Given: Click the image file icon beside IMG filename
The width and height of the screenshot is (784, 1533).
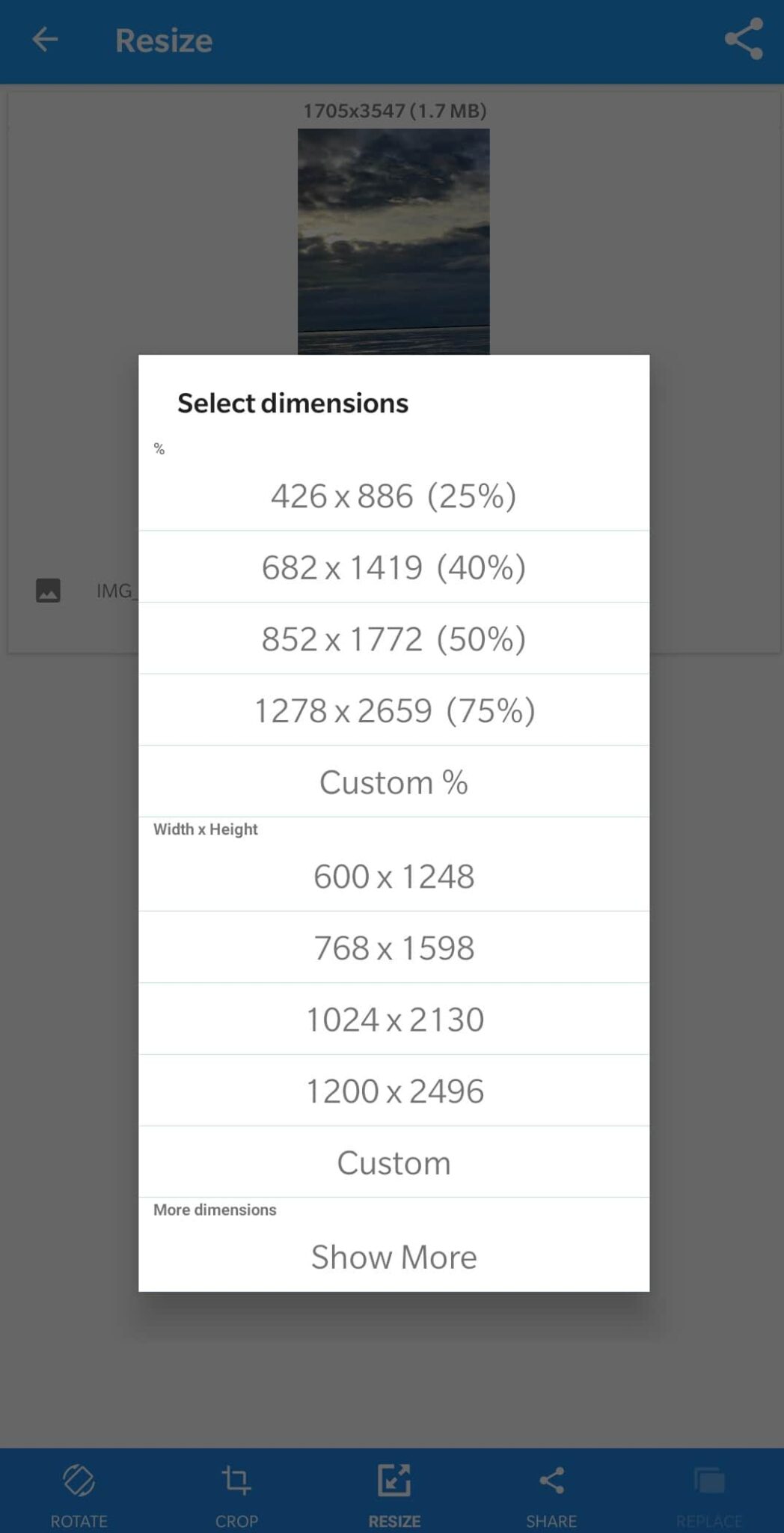Looking at the screenshot, I should point(48,590).
